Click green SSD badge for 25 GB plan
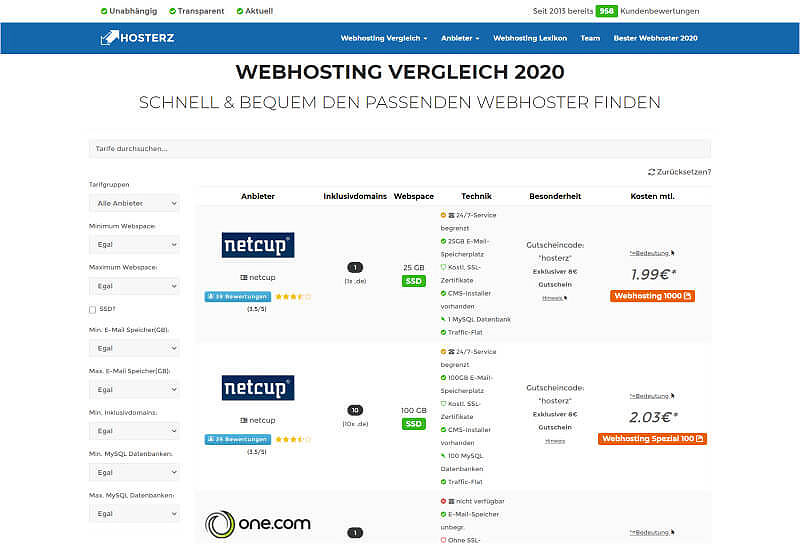 (413, 282)
